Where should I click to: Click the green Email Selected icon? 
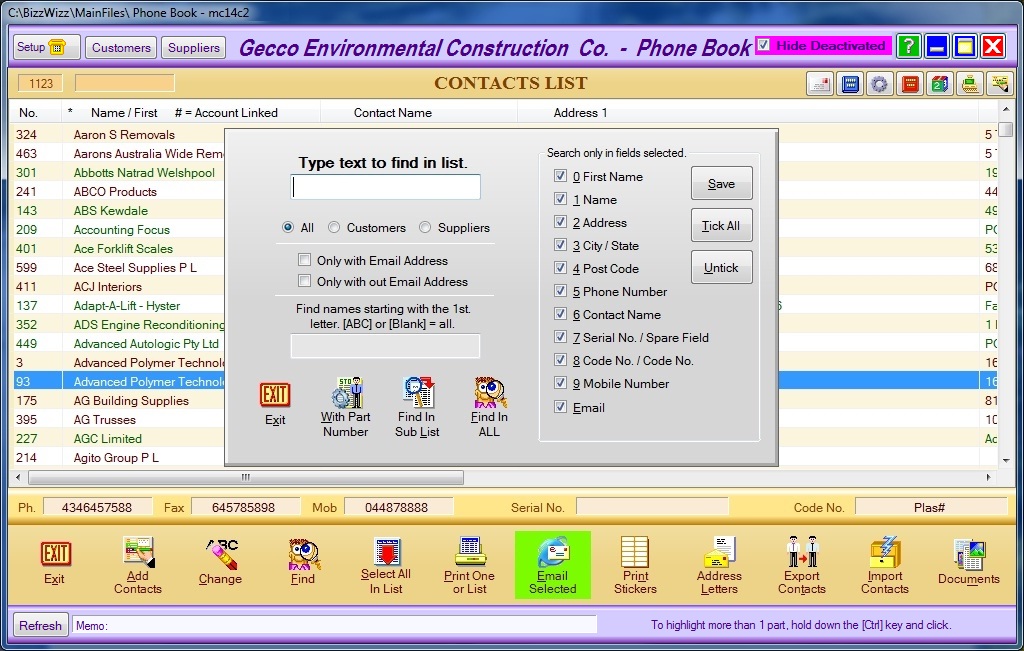click(552, 565)
